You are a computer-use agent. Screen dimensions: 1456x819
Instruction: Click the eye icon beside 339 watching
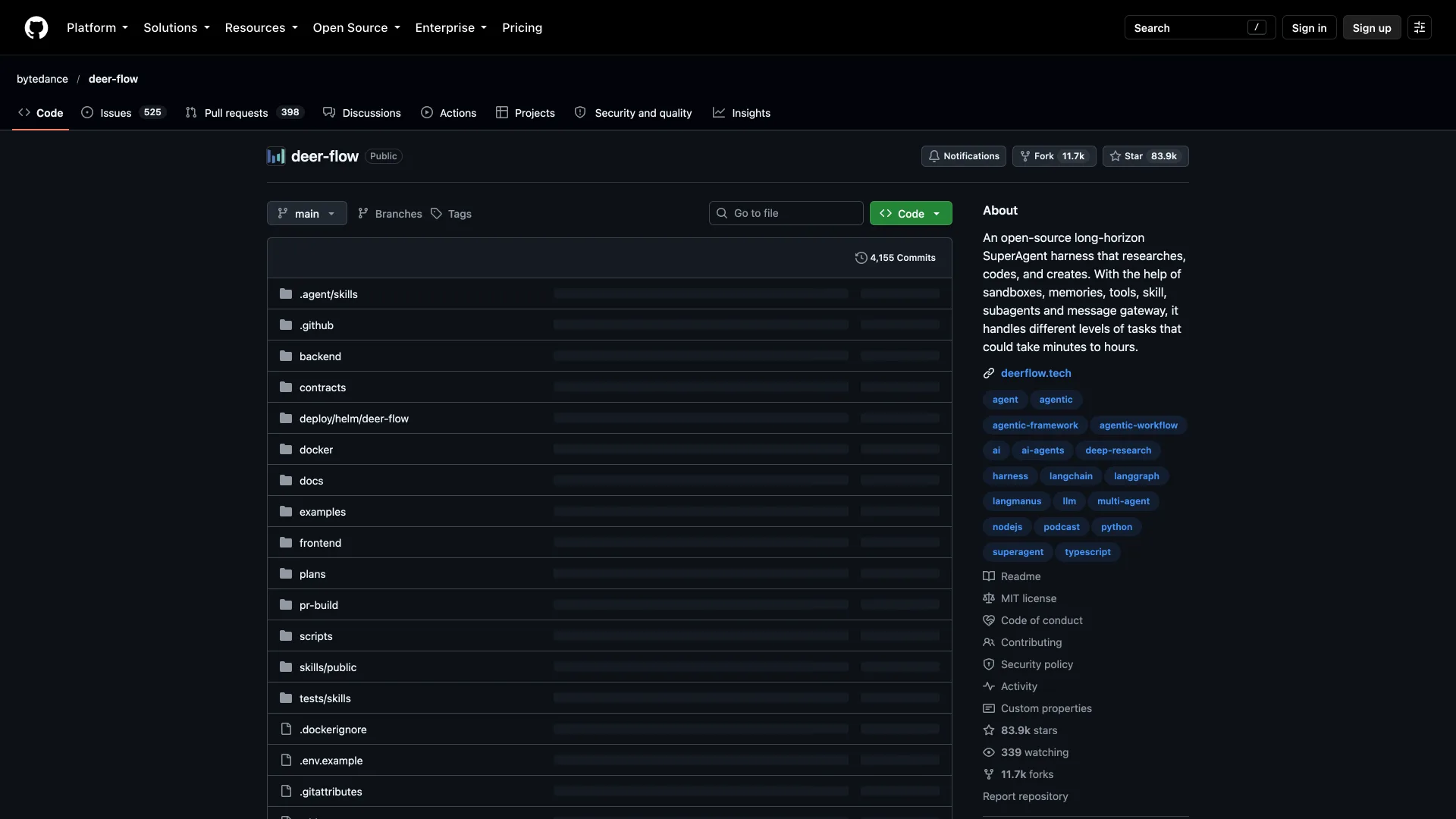[989, 752]
